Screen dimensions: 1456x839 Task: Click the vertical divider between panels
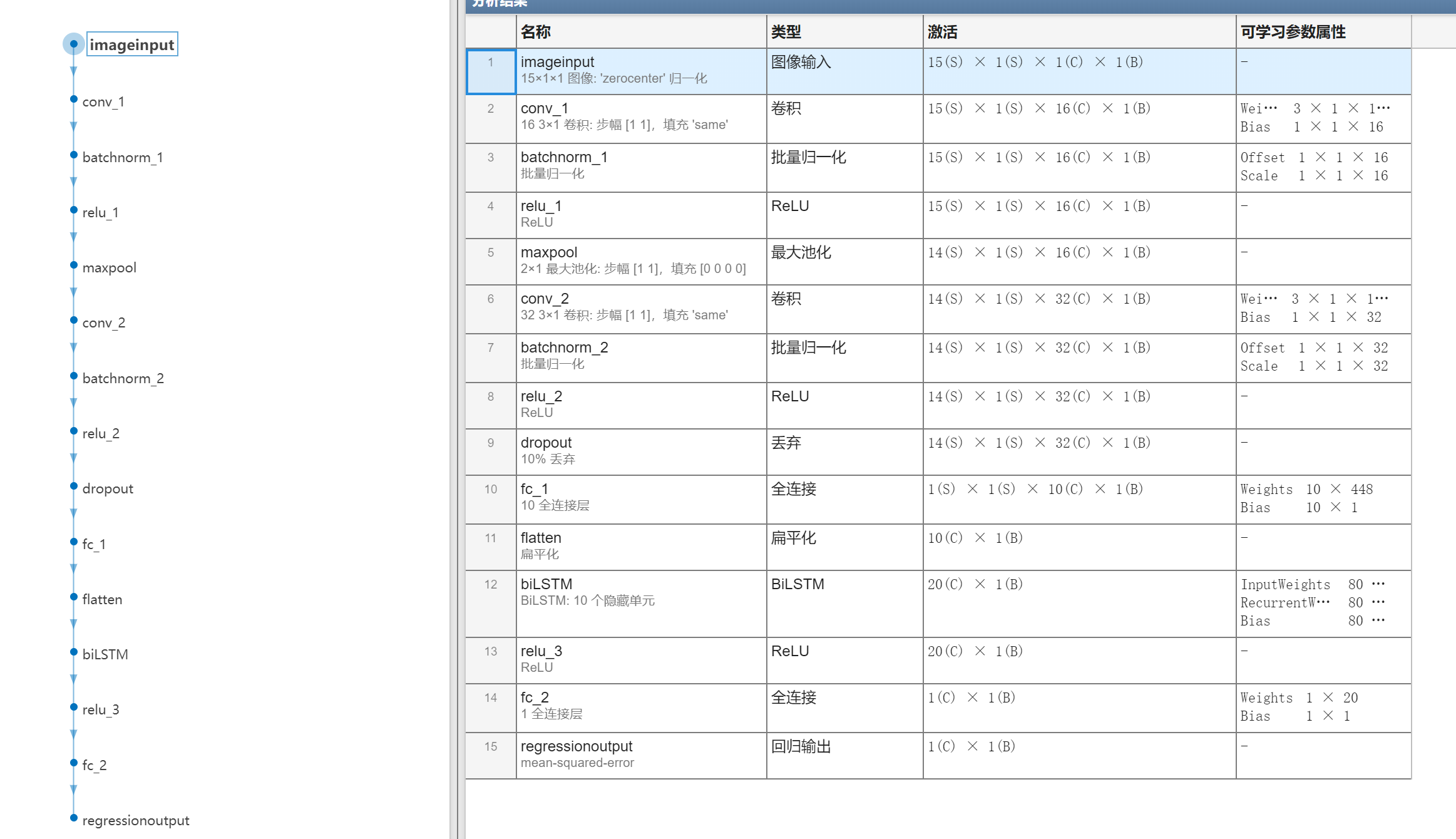pos(457,419)
